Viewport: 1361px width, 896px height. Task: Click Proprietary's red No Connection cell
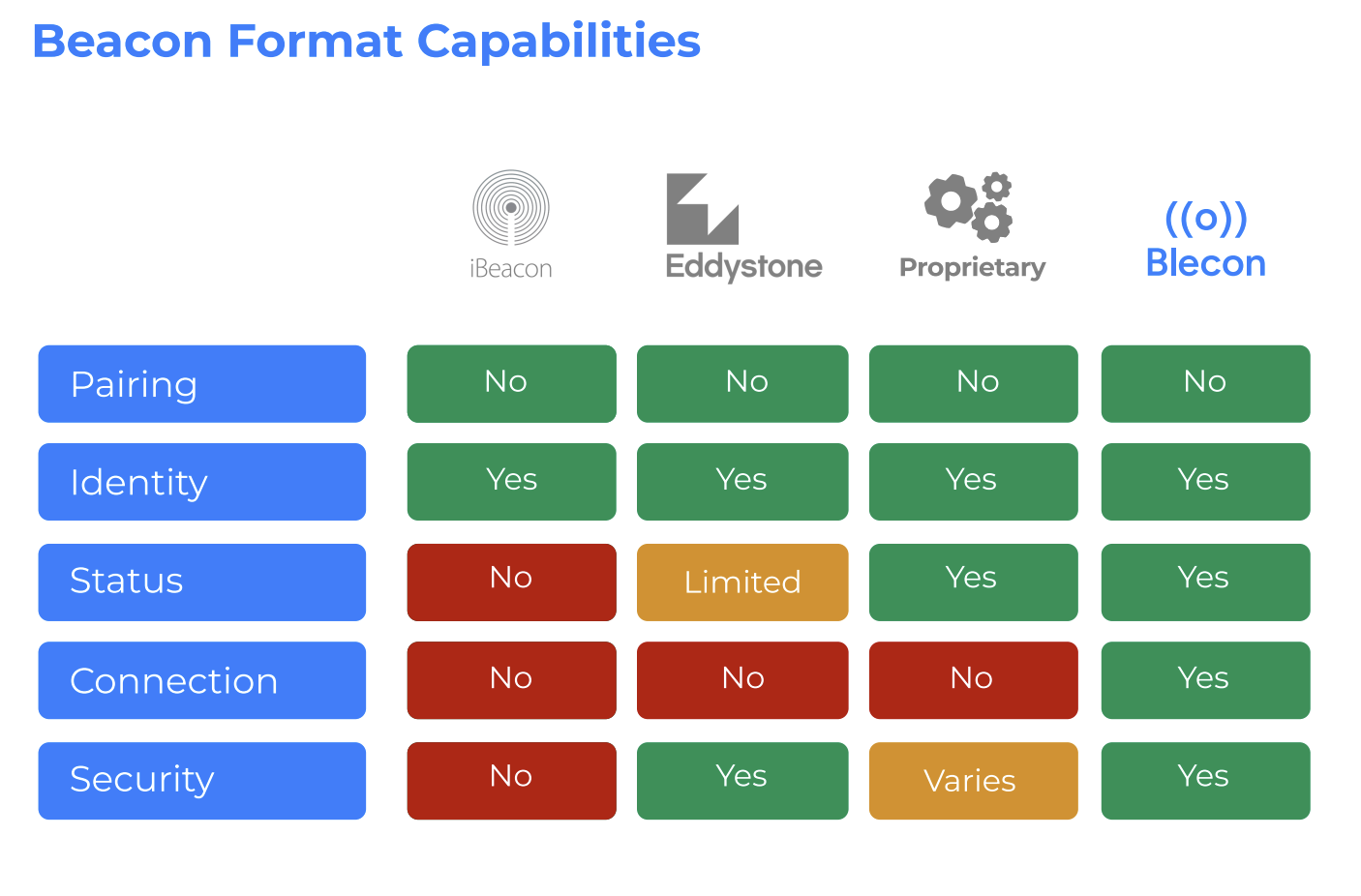[x=973, y=680]
